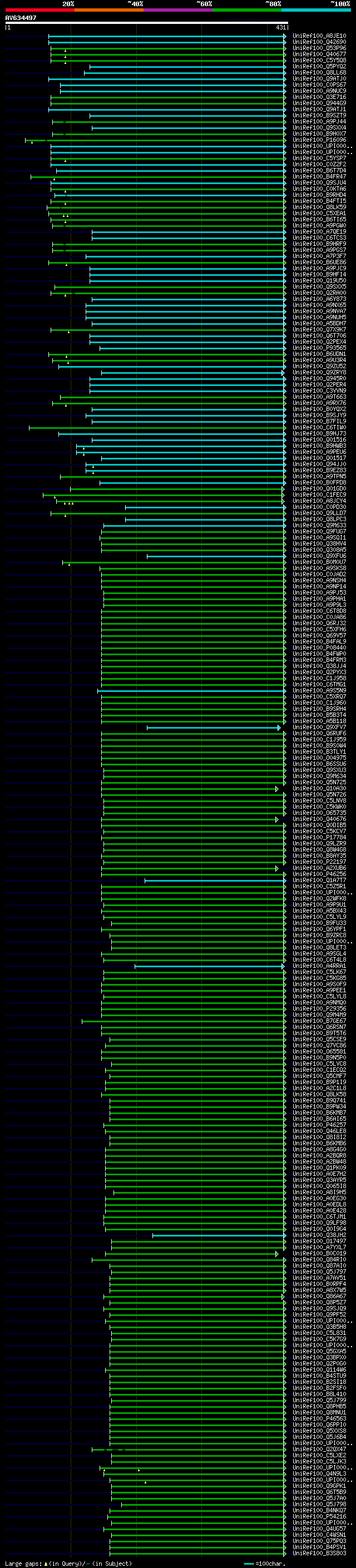Image resolution: width=356 pixels, height=1568 pixels.
Task: Open hit UniRef100_C0Z2F2
Action: coord(319,164)
